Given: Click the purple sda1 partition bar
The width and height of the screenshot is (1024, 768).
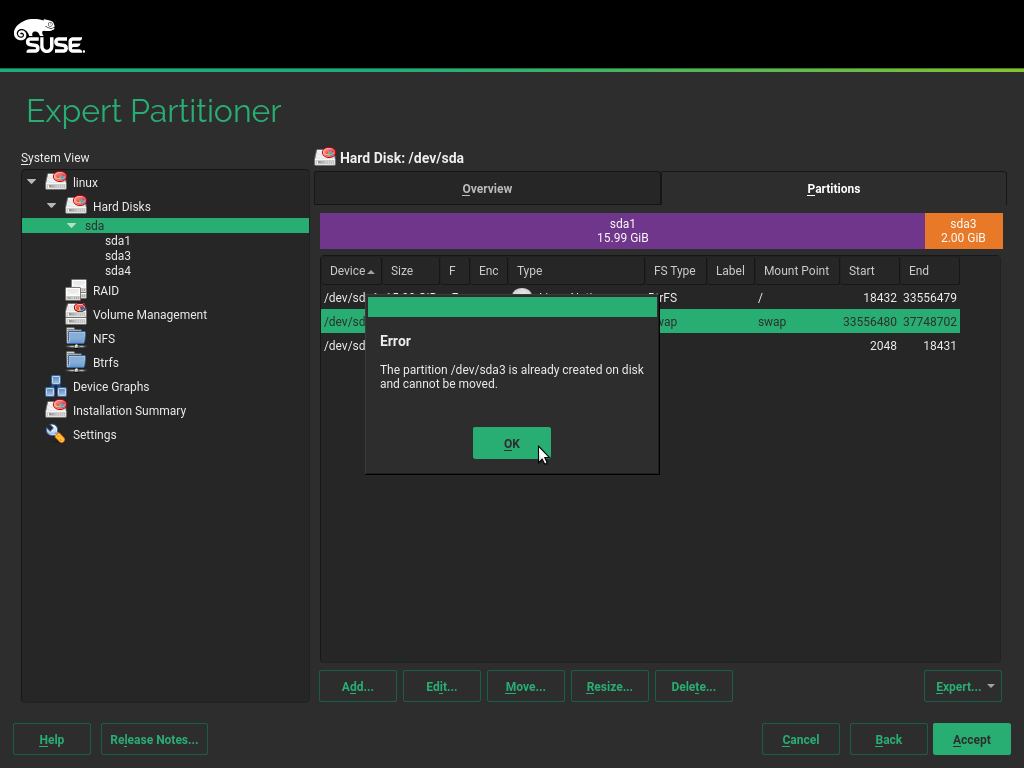Looking at the screenshot, I should 622,231.
